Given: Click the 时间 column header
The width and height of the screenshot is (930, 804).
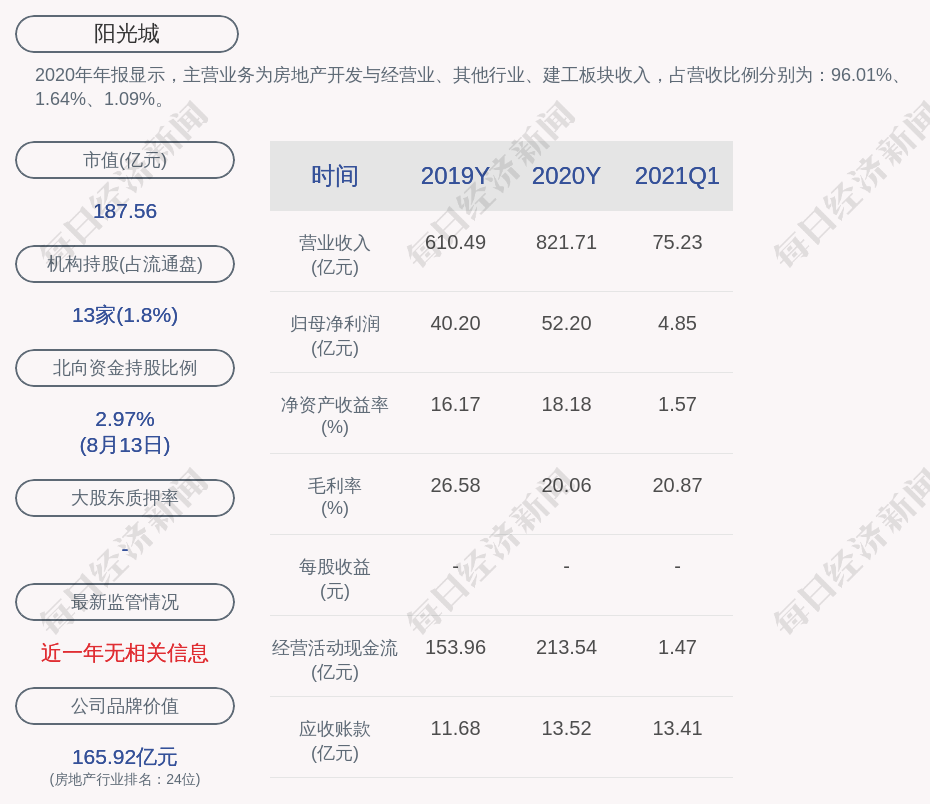Looking at the screenshot, I should [x=335, y=176].
